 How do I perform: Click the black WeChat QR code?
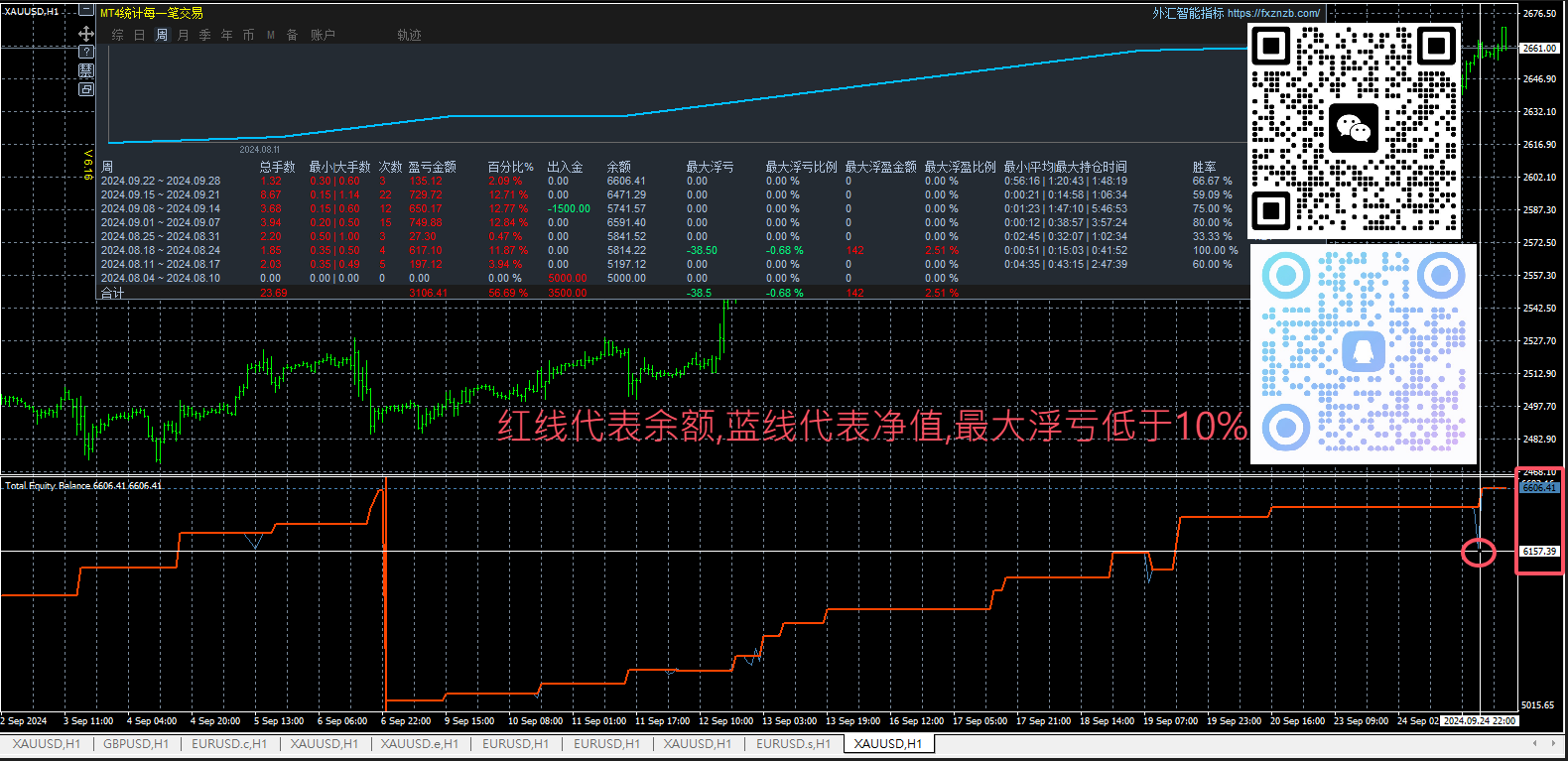(1355, 129)
